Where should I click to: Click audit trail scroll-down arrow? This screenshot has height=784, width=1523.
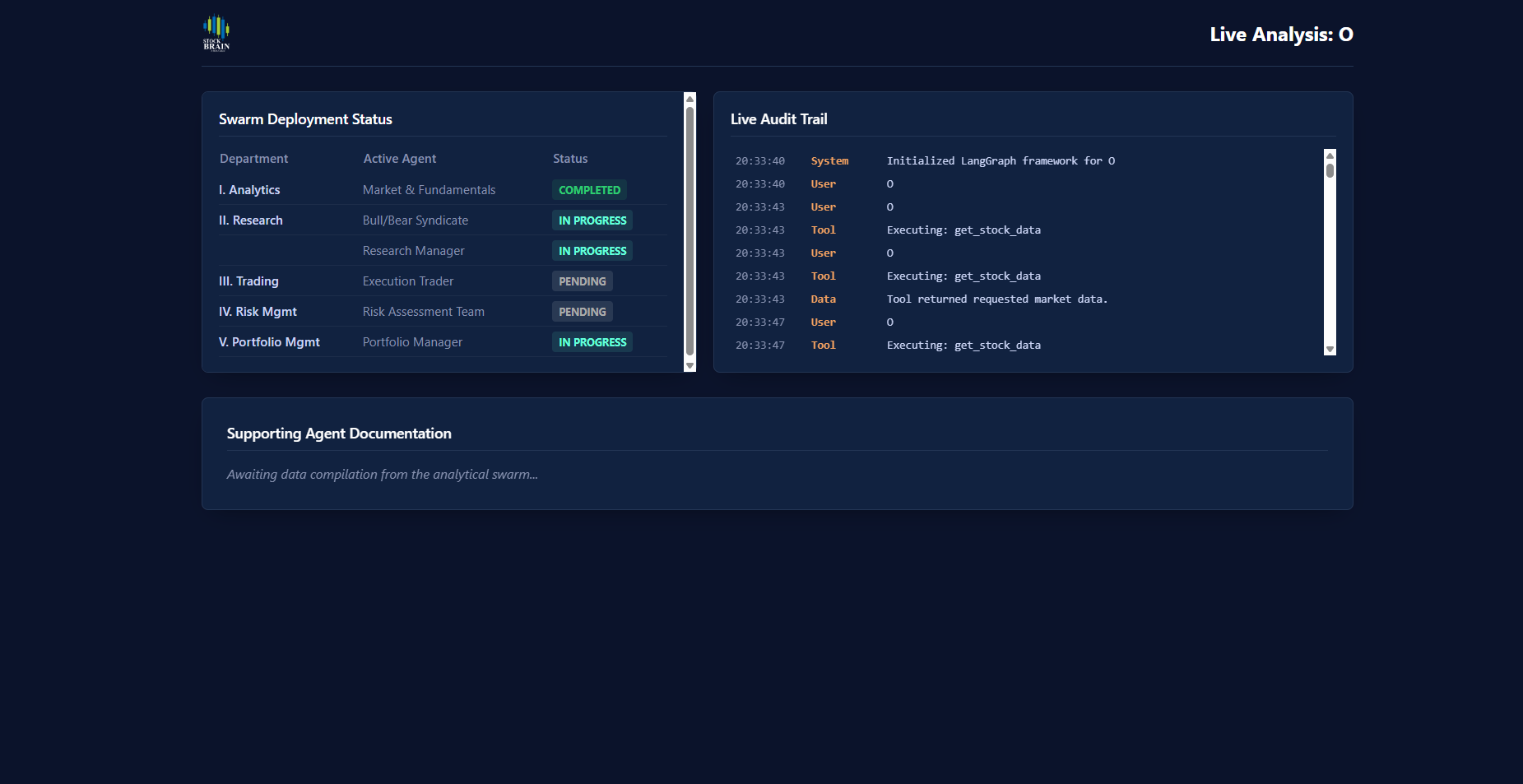(1330, 349)
